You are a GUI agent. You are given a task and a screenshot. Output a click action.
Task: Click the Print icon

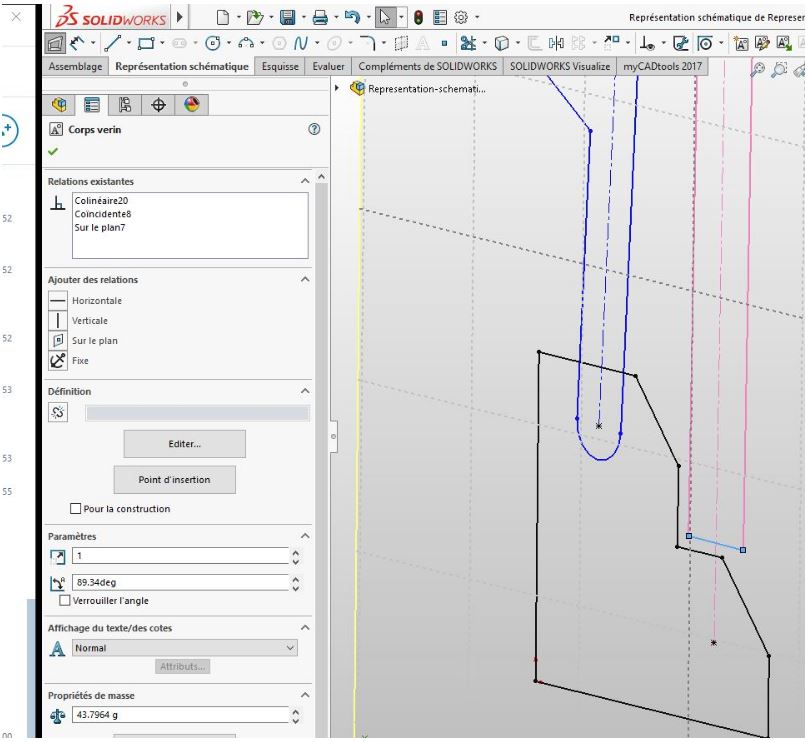pos(320,17)
